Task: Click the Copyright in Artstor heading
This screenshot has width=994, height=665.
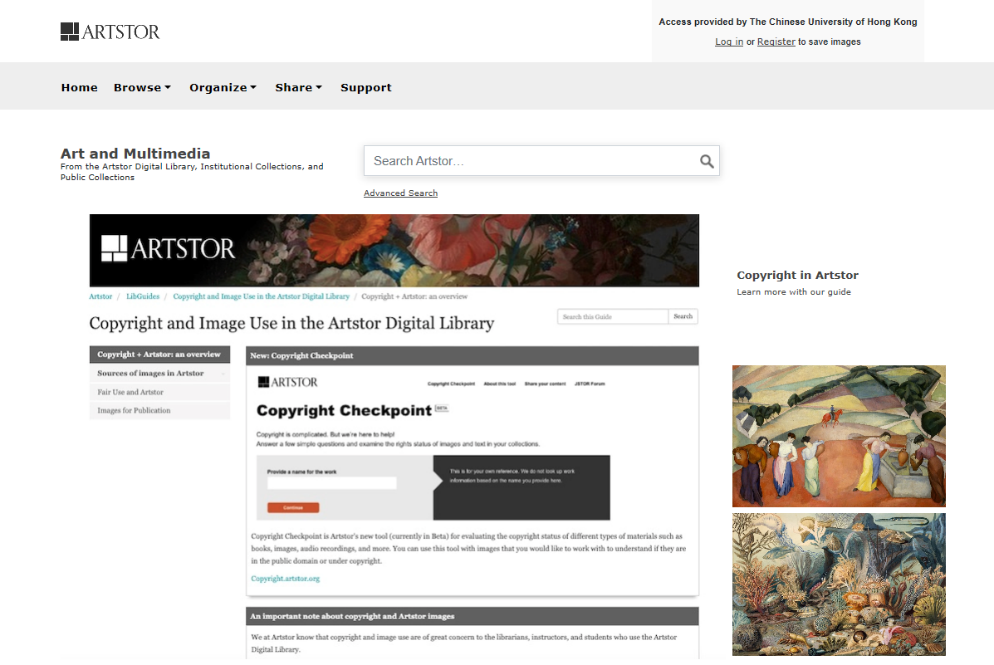Action: point(797,275)
